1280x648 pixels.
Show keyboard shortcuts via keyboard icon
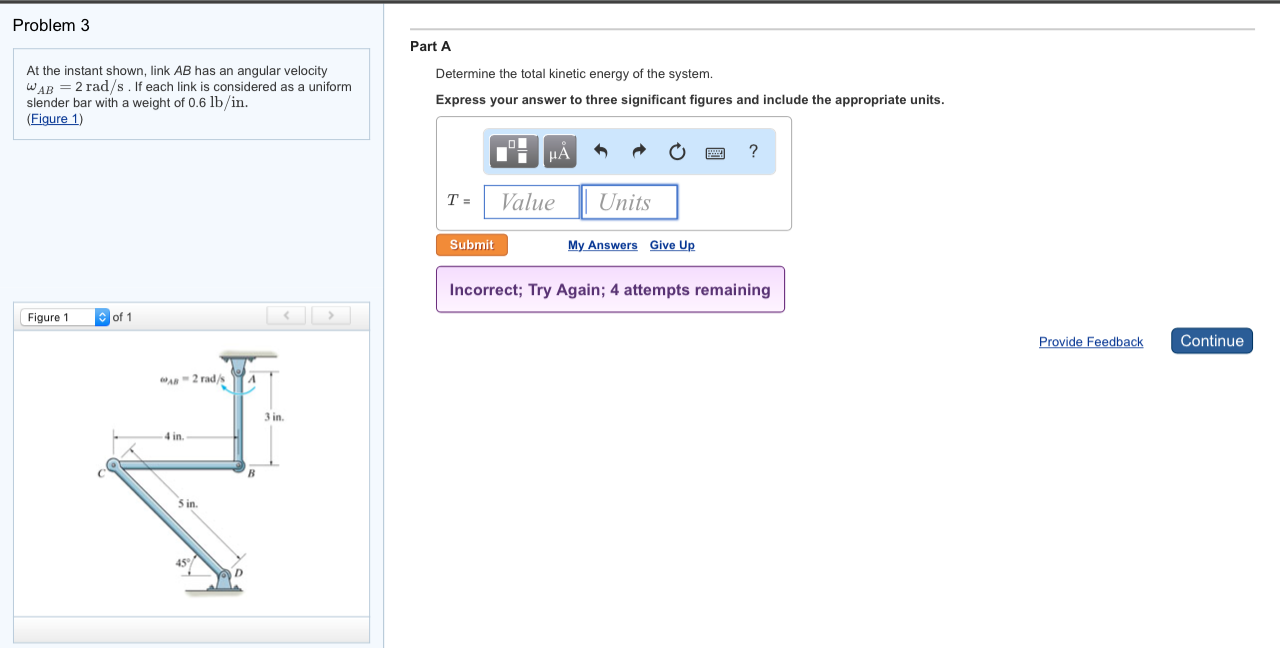click(x=715, y=153)
